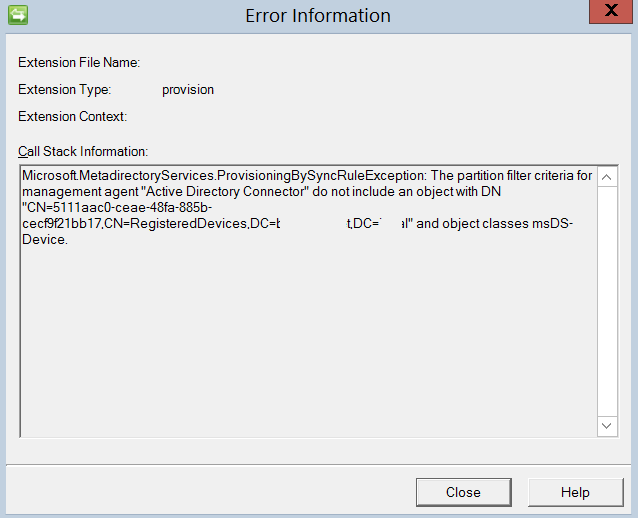Focus the Call Stack Information label
The image size is (638, 518).
coord(83,151)
